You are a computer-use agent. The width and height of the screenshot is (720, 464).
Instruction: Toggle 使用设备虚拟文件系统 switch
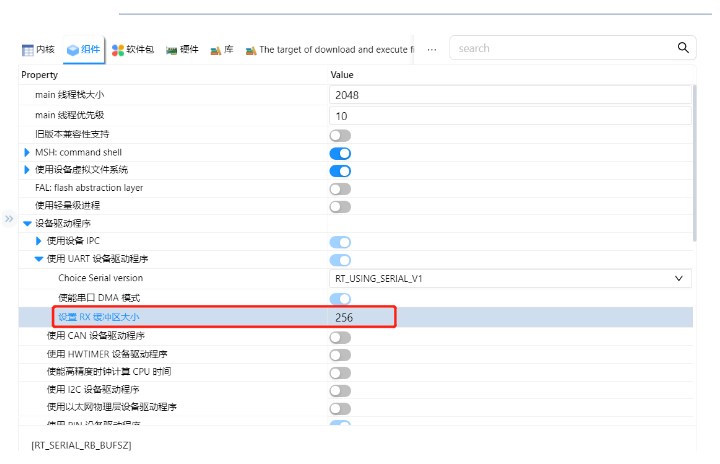pyautogui.click(x=340, y=171)
